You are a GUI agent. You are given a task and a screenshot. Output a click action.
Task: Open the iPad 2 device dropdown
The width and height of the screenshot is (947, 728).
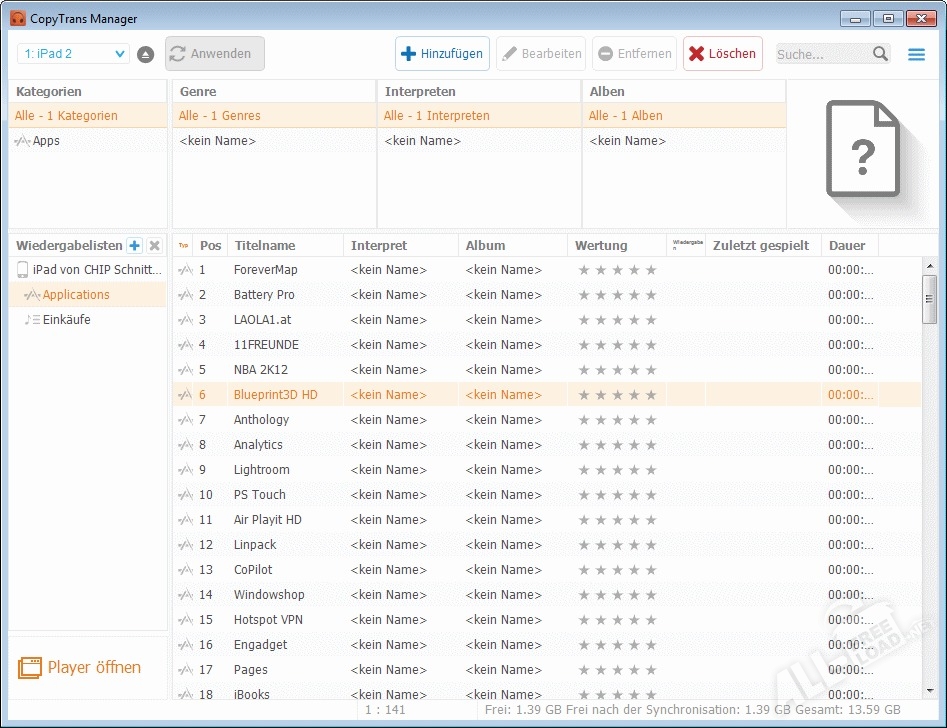click(x=73, y=54)
